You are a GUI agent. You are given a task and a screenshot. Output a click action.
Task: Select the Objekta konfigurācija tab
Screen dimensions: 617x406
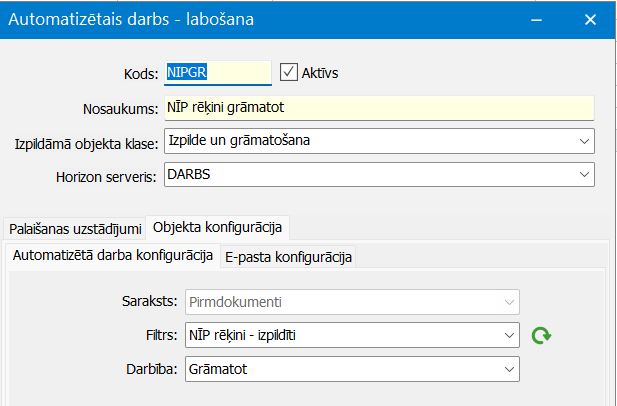pos(217,227)
